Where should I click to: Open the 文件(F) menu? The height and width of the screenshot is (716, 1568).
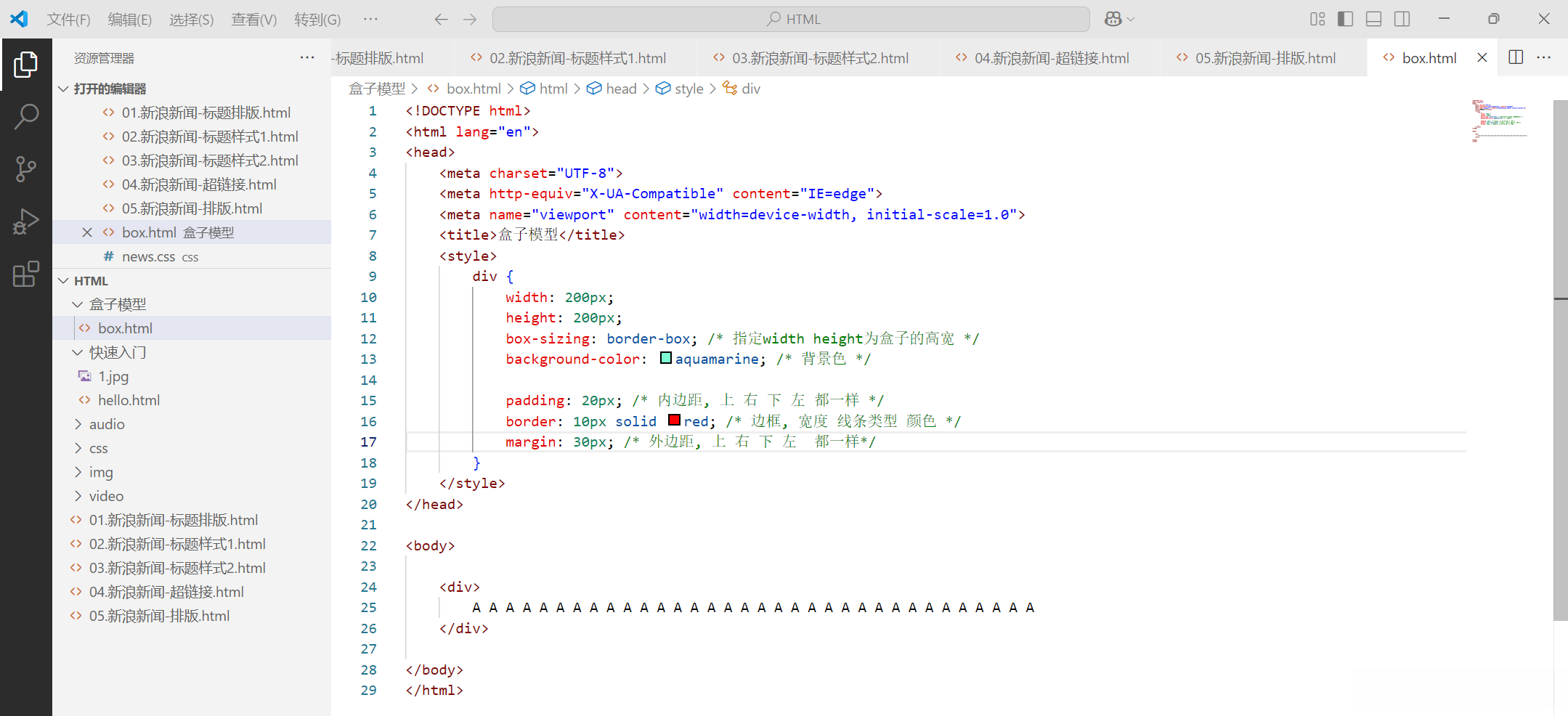pos(68,20)
